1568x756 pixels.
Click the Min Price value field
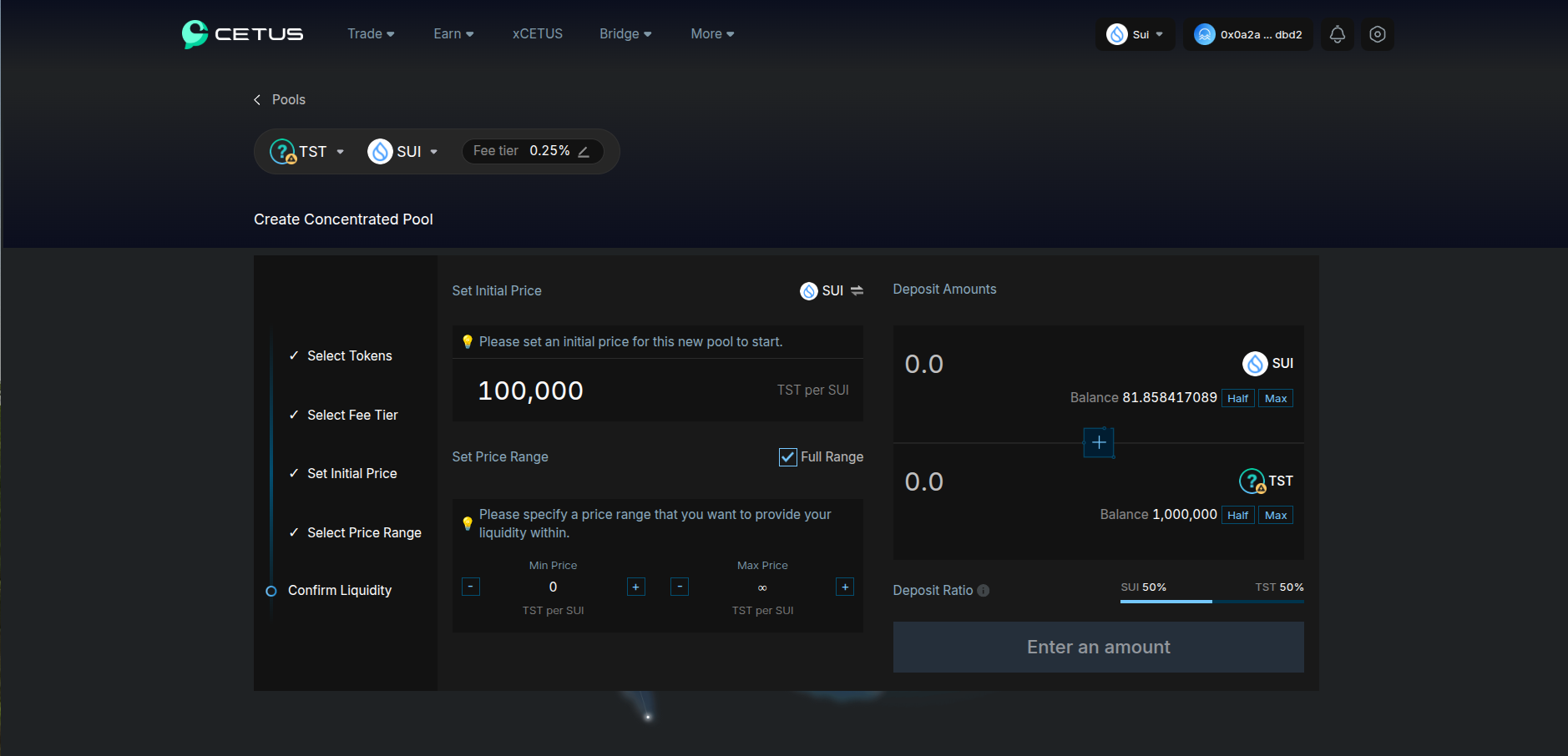[554, 587]
